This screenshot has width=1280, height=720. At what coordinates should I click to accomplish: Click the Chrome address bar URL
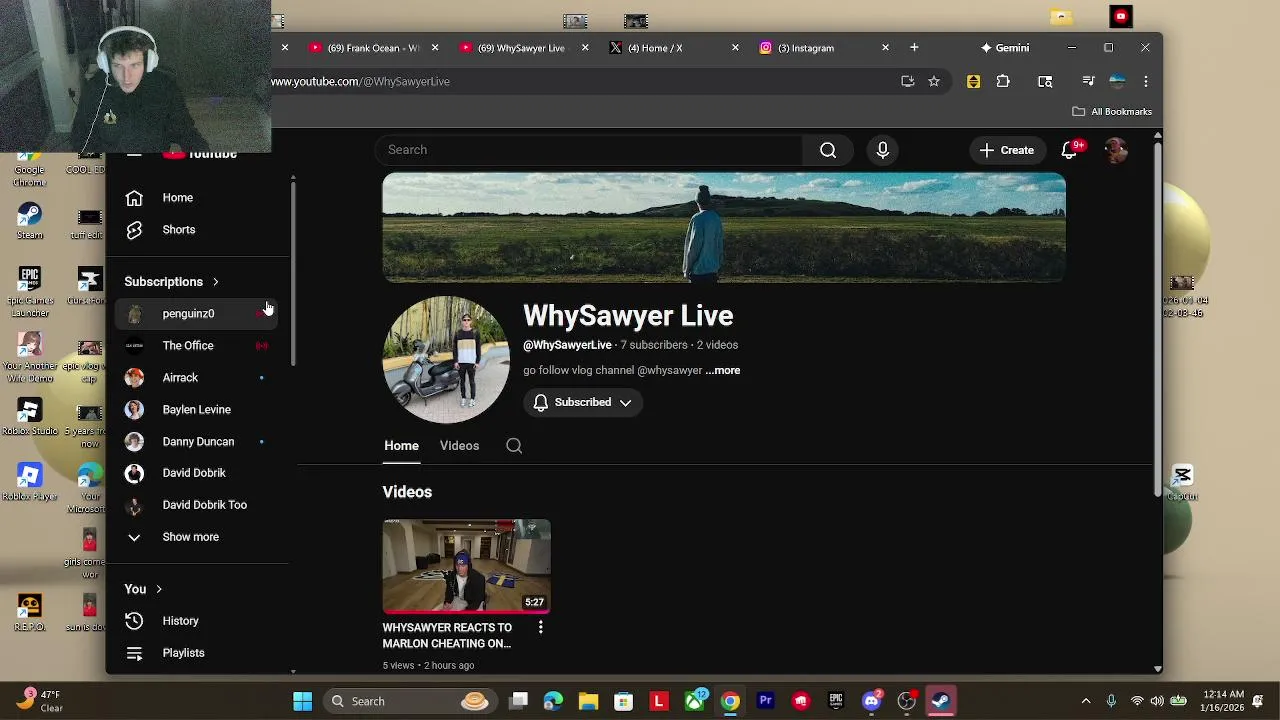click(360, 81)
